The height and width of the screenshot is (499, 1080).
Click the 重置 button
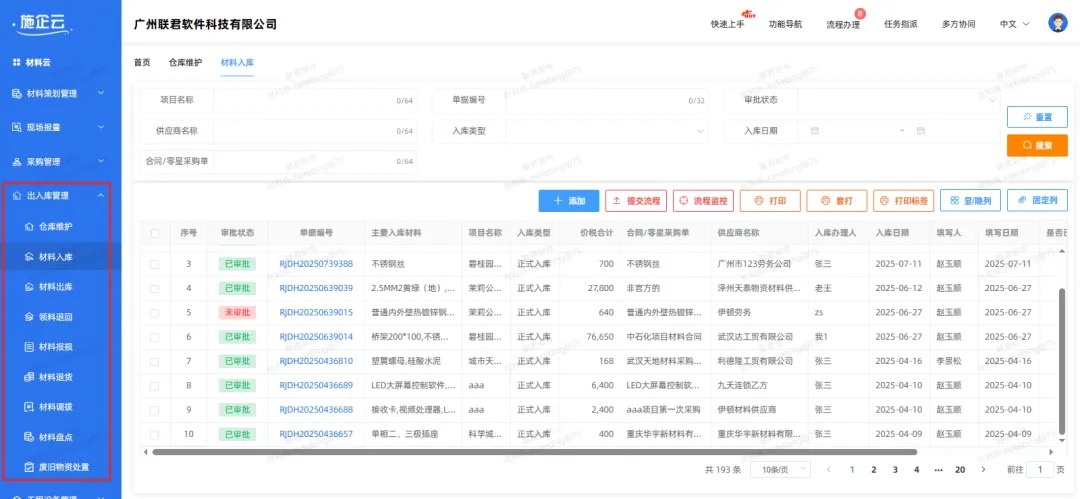tap(1037, 117)
